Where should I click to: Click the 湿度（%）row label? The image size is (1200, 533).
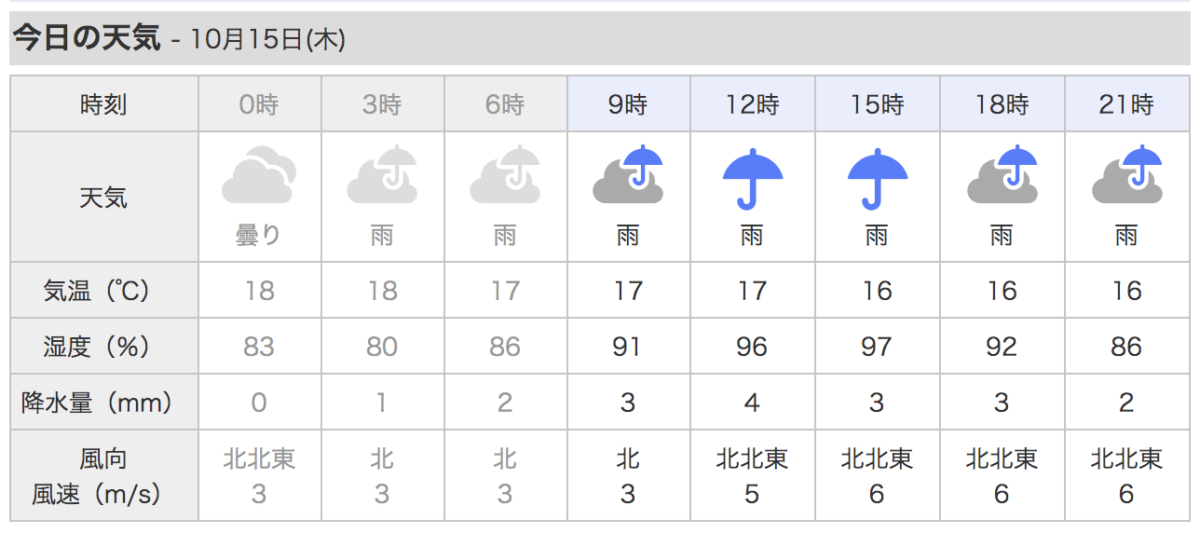(97, 346)
